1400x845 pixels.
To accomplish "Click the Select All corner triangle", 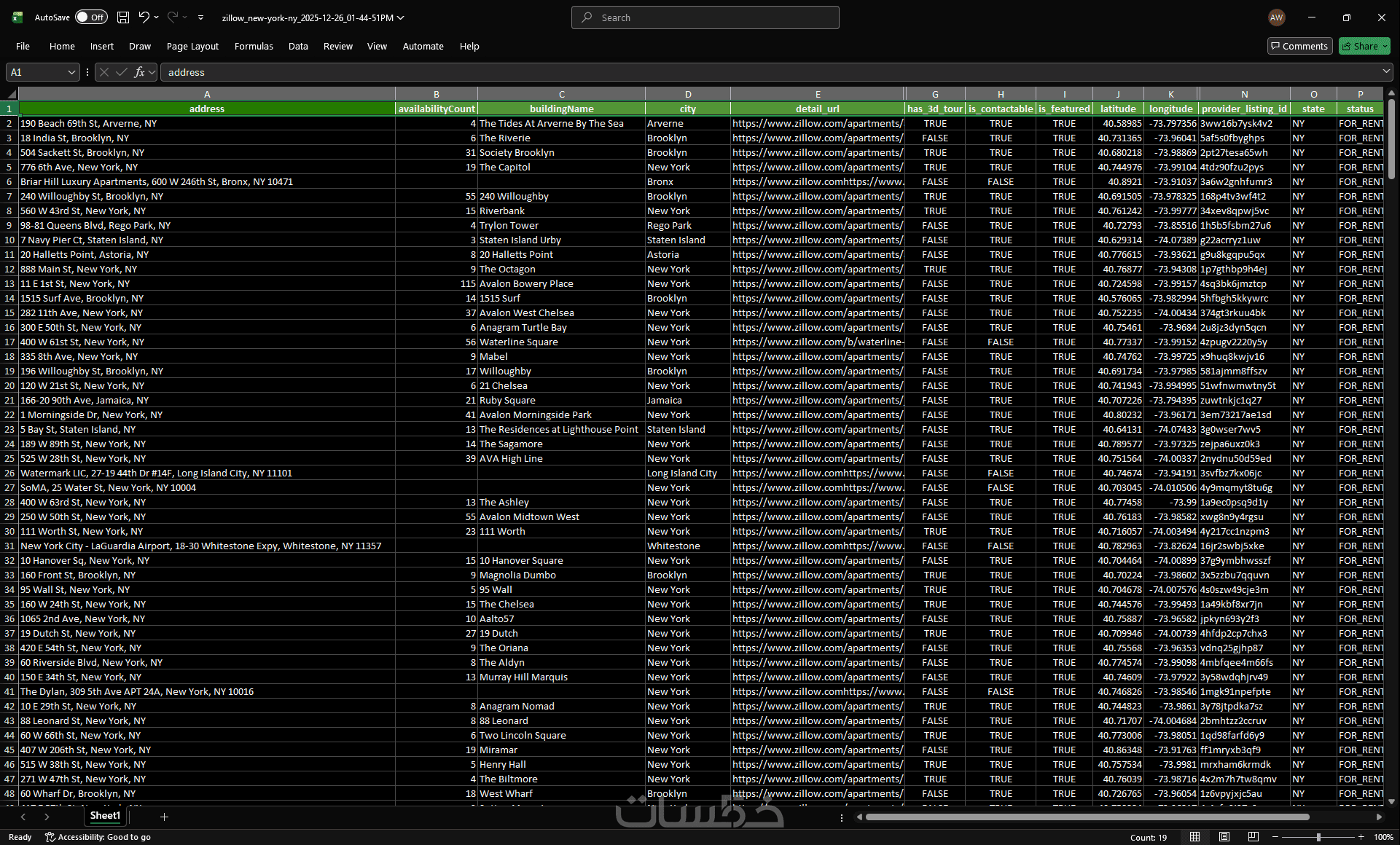I will tap(11, 94).
